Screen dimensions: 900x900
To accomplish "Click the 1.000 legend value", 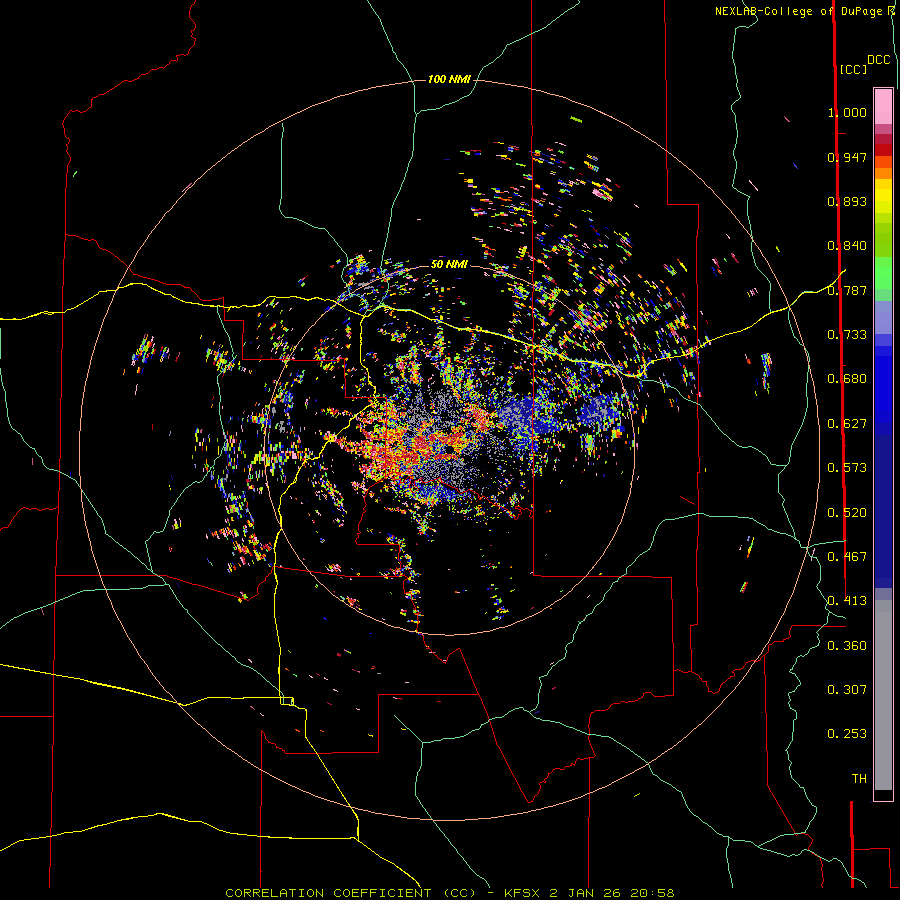I will coord(847,112).
